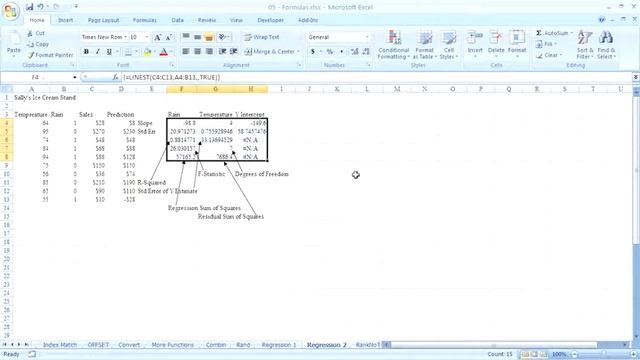640x360 pixels.
Task: Increase decimal places
Action: [354, 51]
